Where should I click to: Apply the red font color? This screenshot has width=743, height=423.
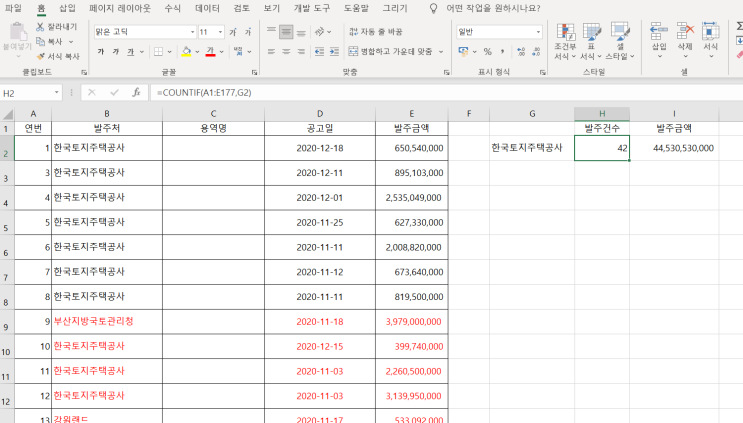(210, 52)
